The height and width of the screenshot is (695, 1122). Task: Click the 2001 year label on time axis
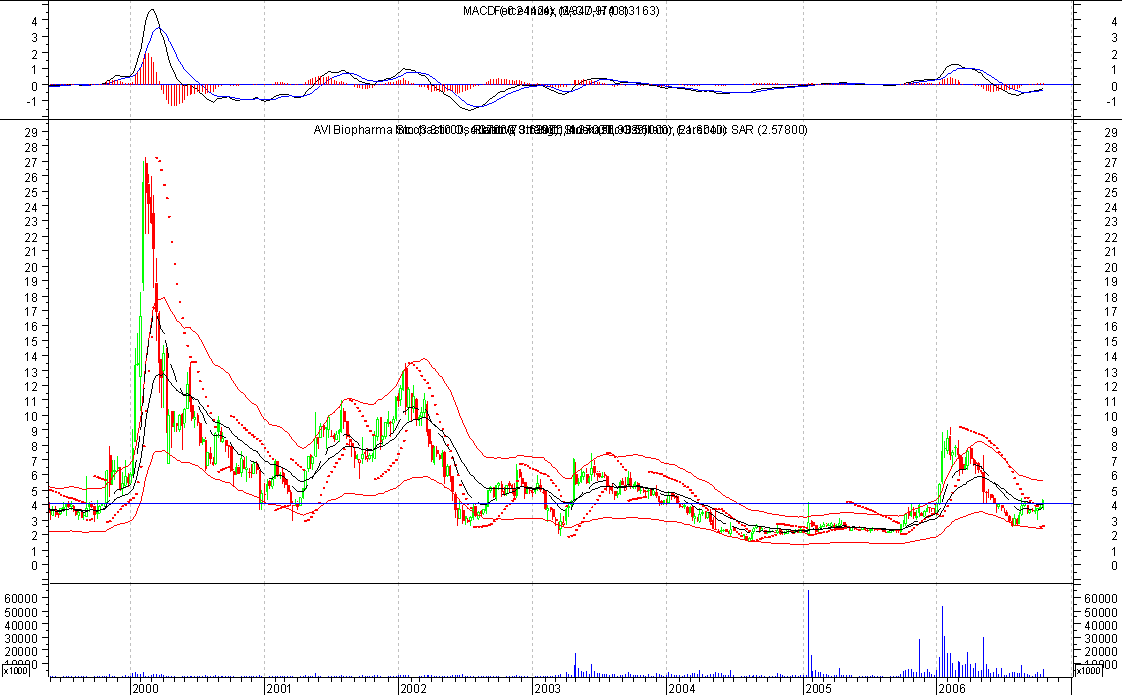click(x=279, y=688)
